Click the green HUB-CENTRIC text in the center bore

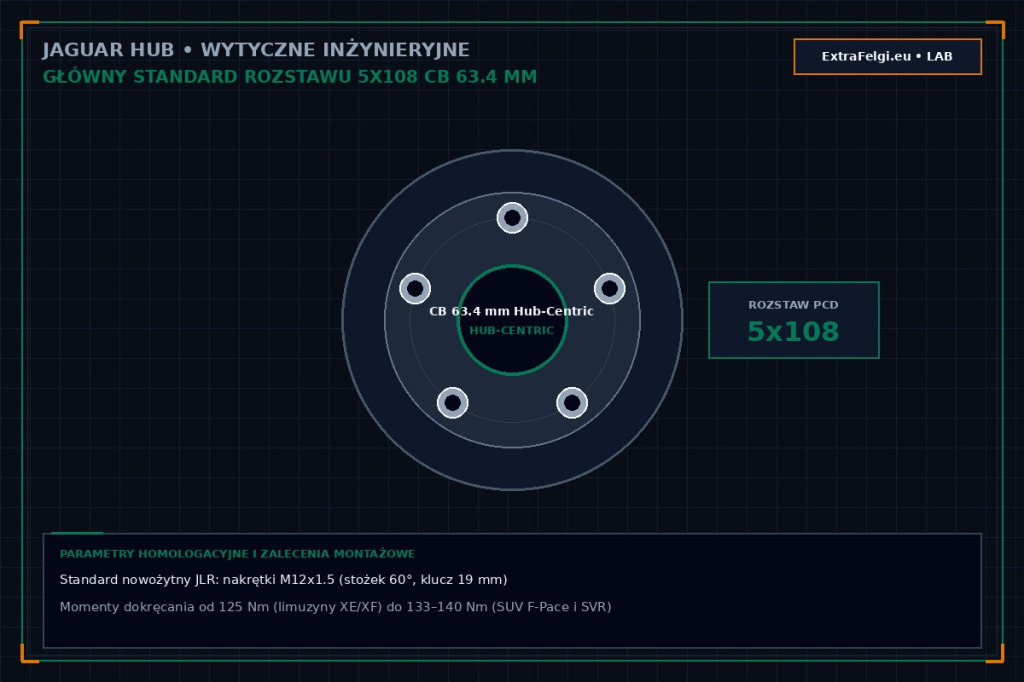[x=511, y=331]
